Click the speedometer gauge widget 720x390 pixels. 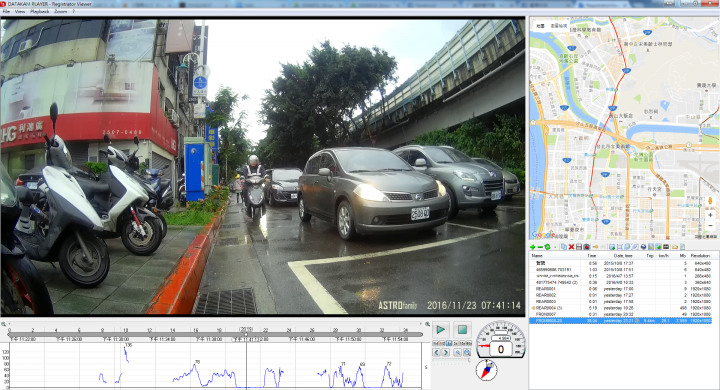pos(501,339)
